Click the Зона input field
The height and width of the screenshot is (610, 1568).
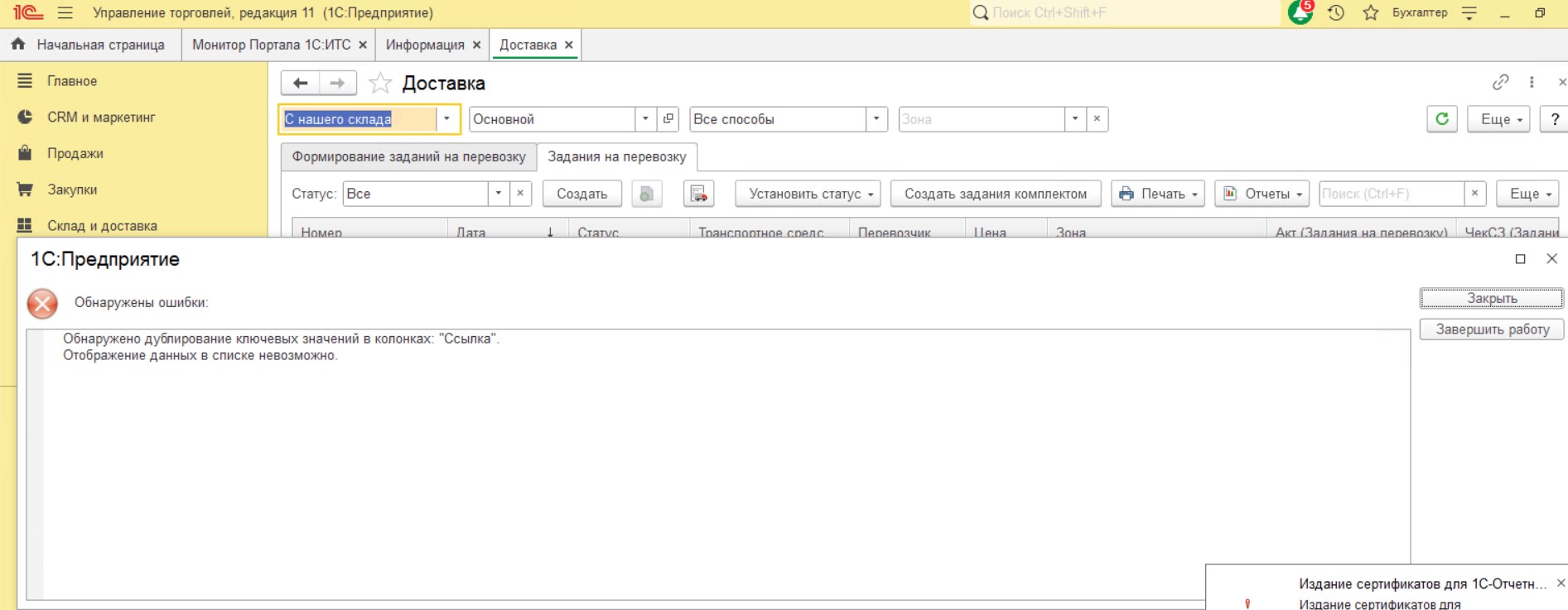pyautogui.click(x=981, y=119)
